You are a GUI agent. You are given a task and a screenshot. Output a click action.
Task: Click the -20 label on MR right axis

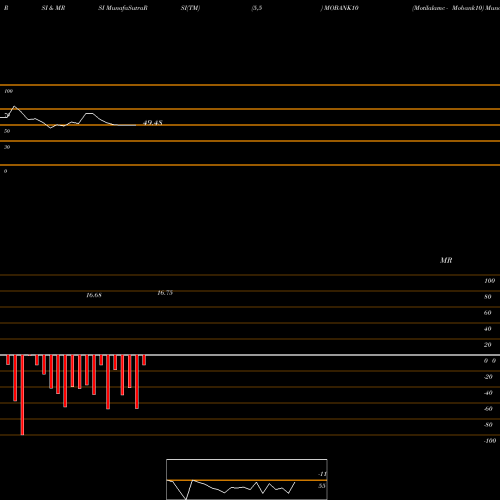click(x=488, y=377)
